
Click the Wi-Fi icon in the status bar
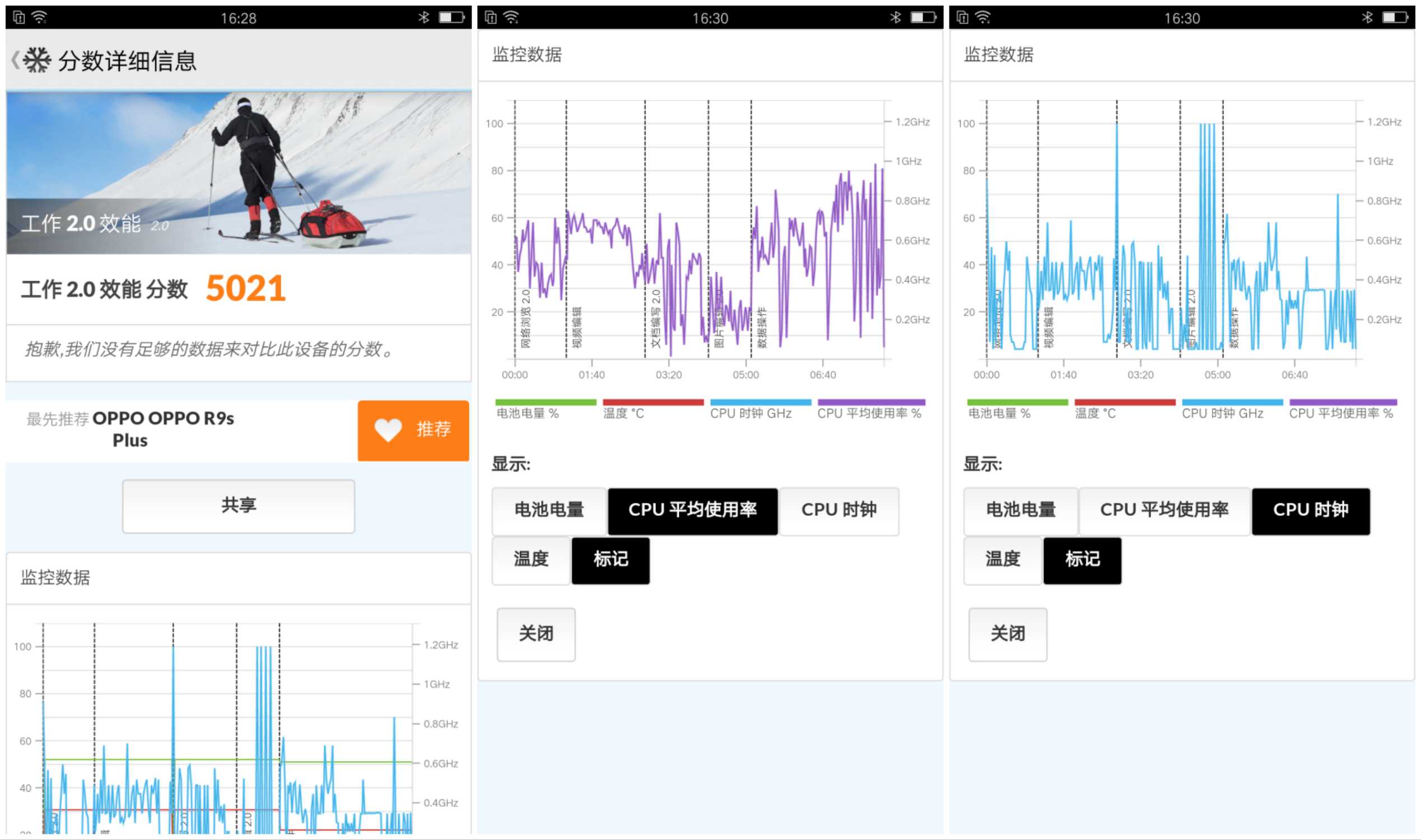pyautogui.click(x=40, y=17)
